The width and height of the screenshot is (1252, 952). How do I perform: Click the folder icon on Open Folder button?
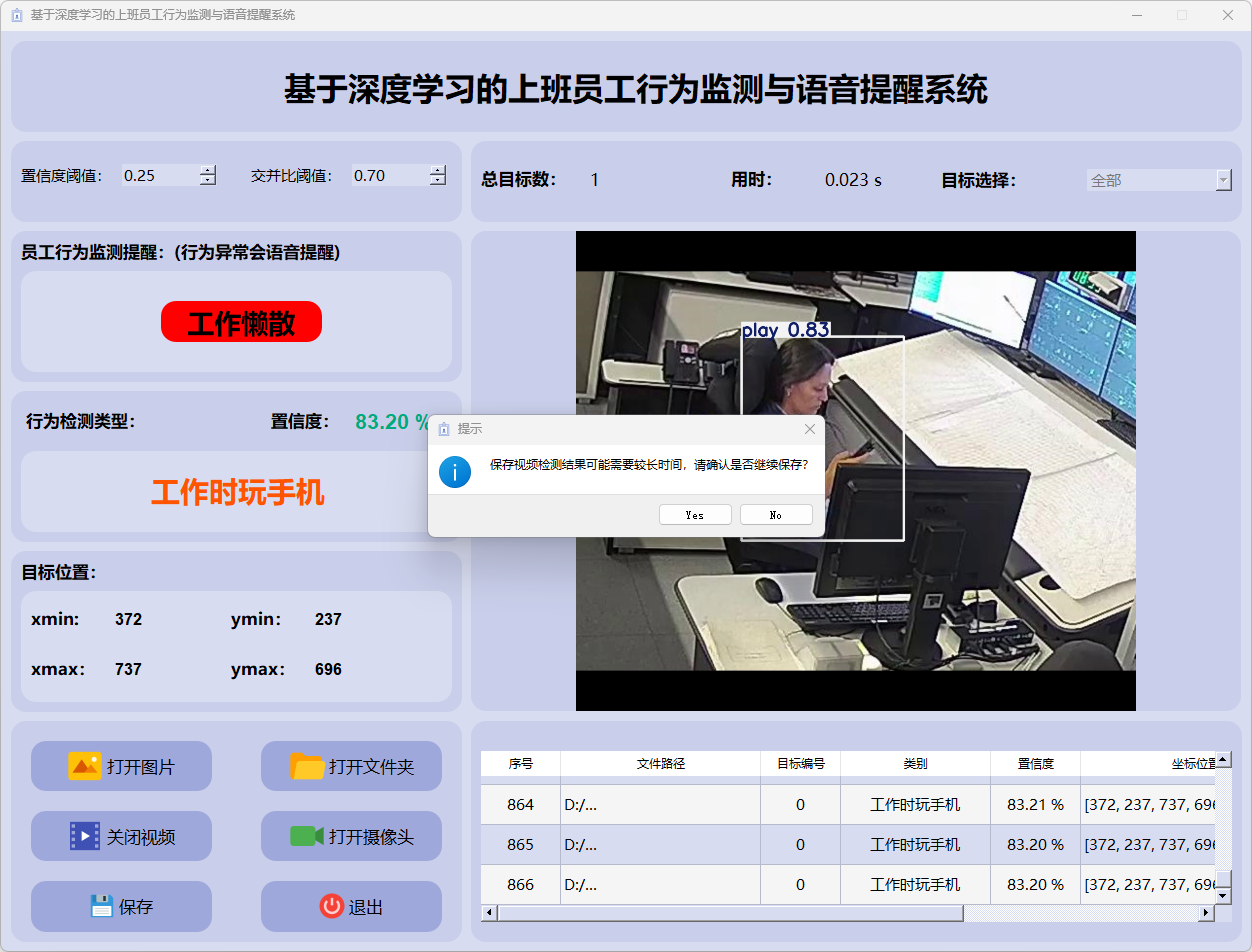(307, 766)
